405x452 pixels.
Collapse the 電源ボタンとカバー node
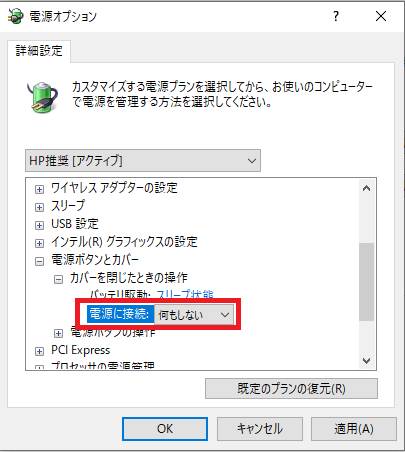(39, 261)
